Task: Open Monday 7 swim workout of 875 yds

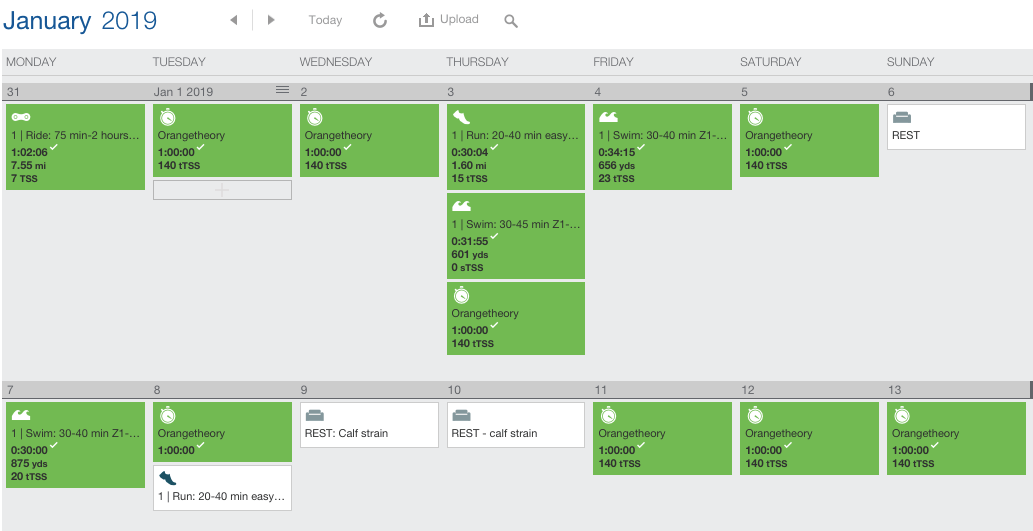Action: (75, 445)
